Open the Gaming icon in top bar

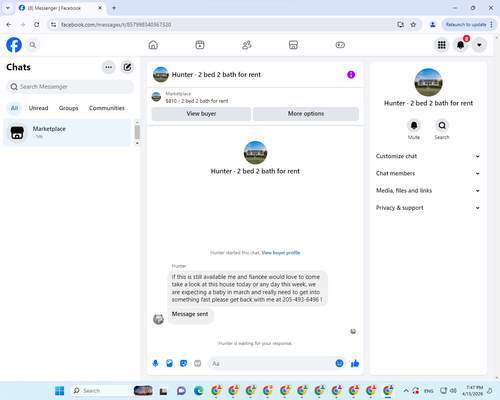tap(340, 45)
